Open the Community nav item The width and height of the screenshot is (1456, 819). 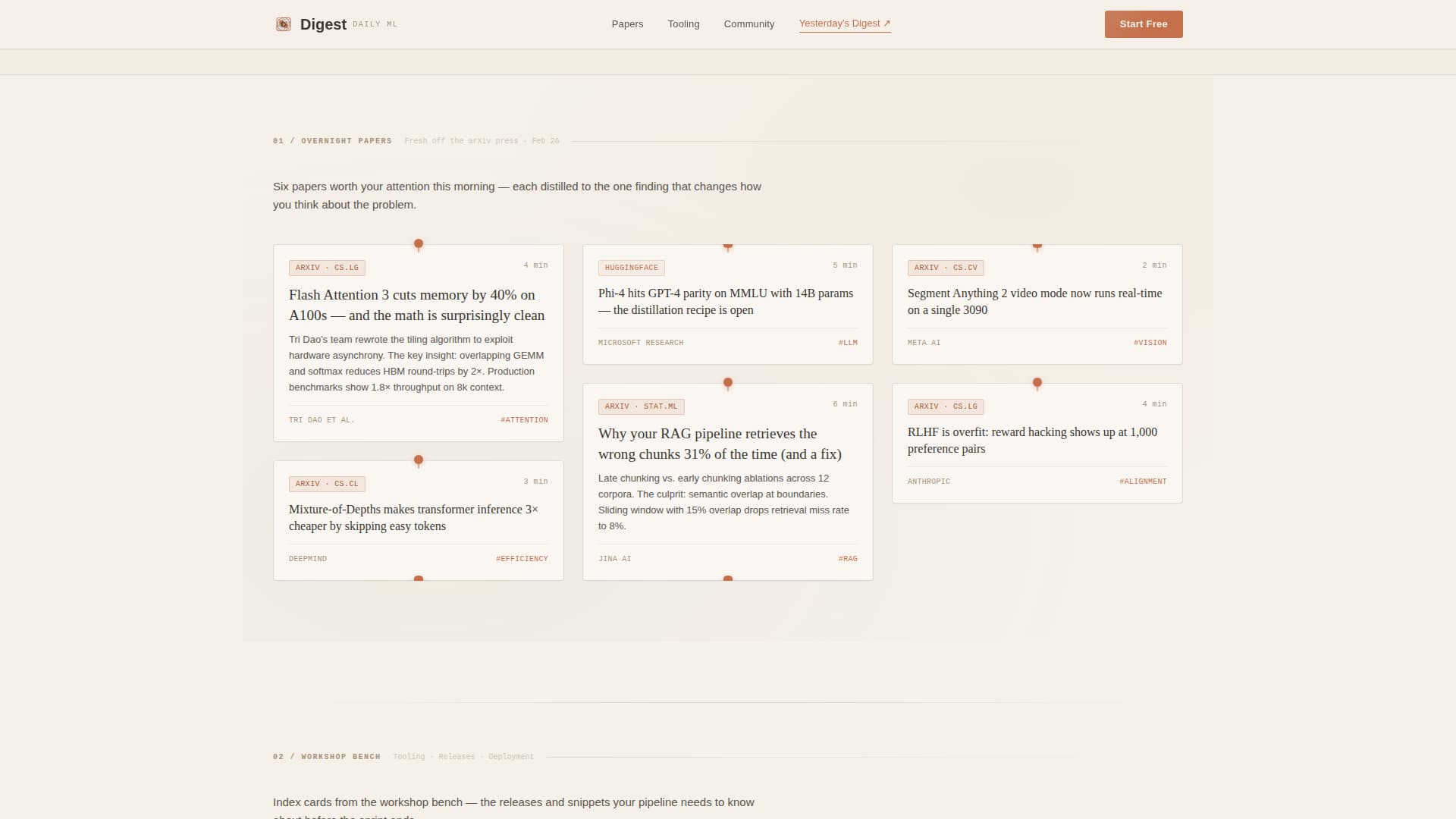748,24
